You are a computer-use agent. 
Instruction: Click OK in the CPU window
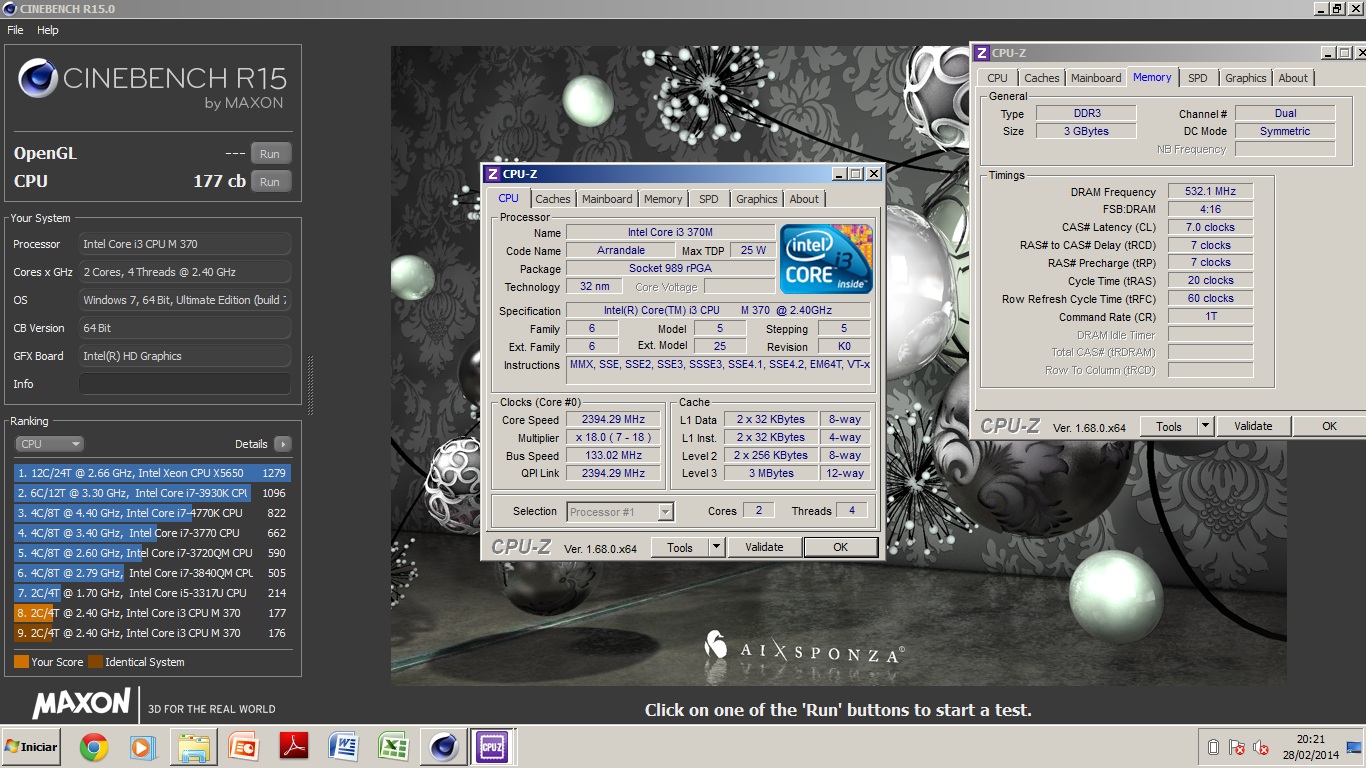(841, 547)
